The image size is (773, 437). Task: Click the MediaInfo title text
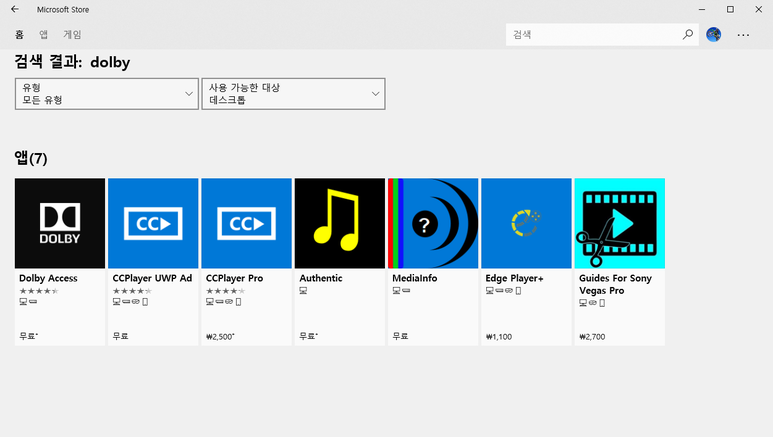click(x=415, y=278)
